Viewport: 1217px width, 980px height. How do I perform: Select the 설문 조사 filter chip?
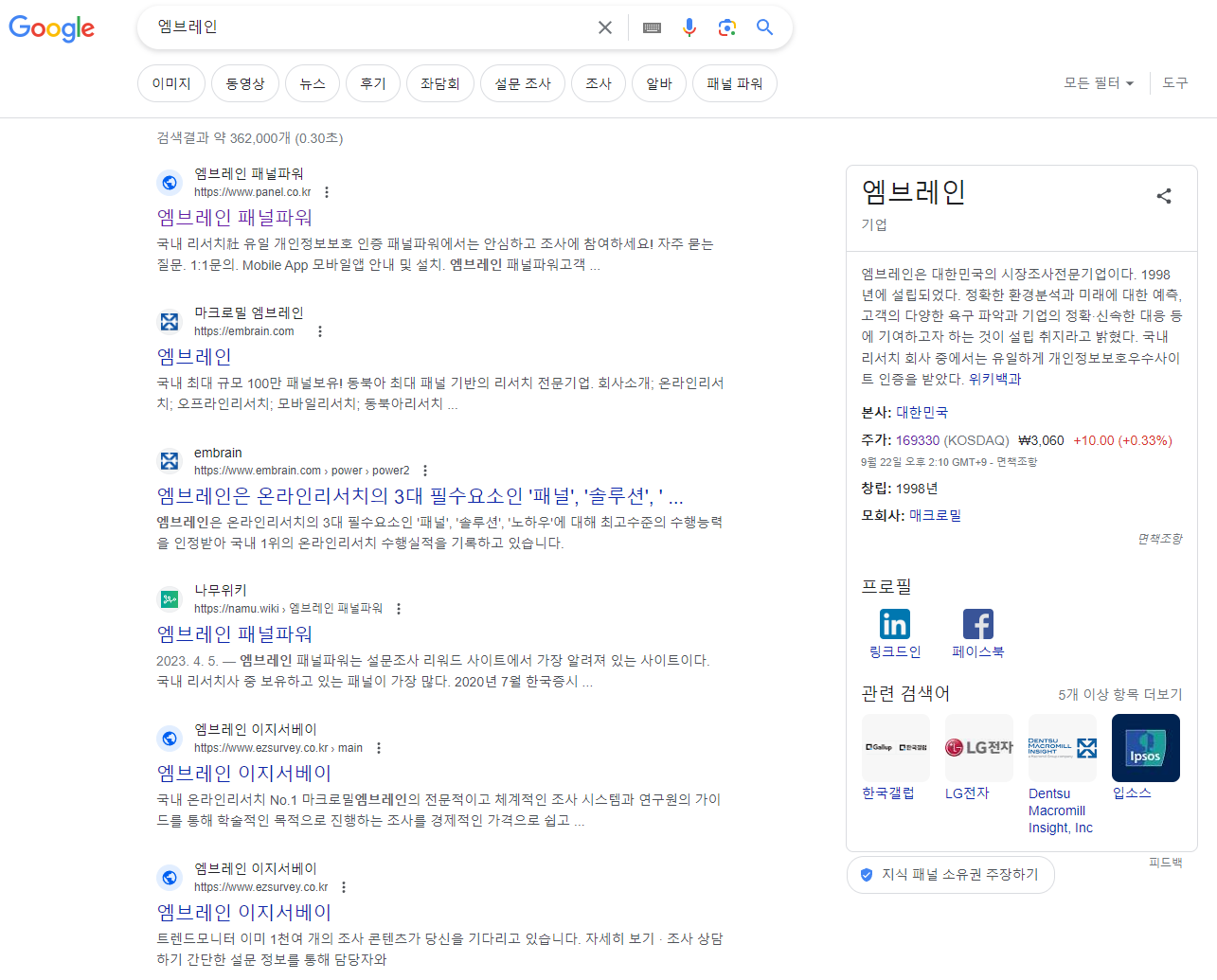523,83
